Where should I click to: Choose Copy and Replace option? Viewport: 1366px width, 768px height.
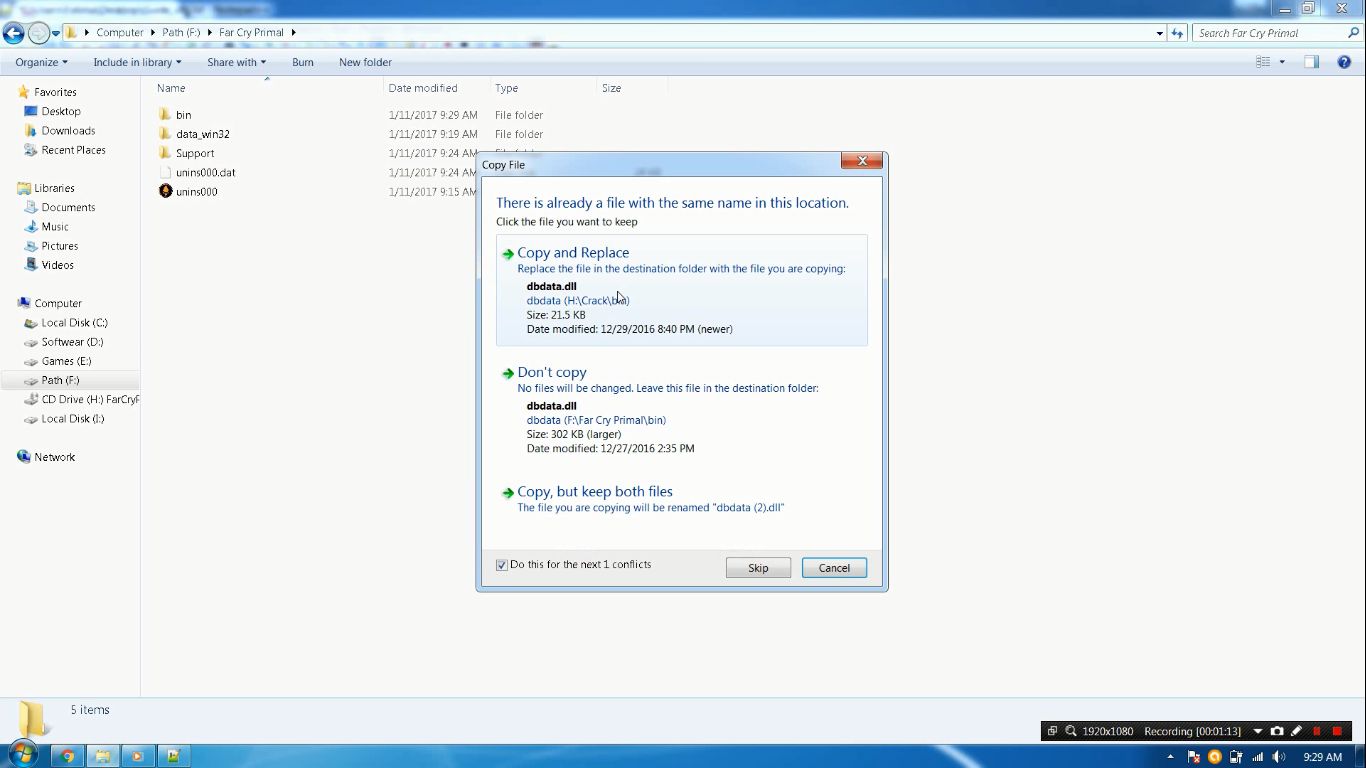pyautogui.click(x=682, y=290)
